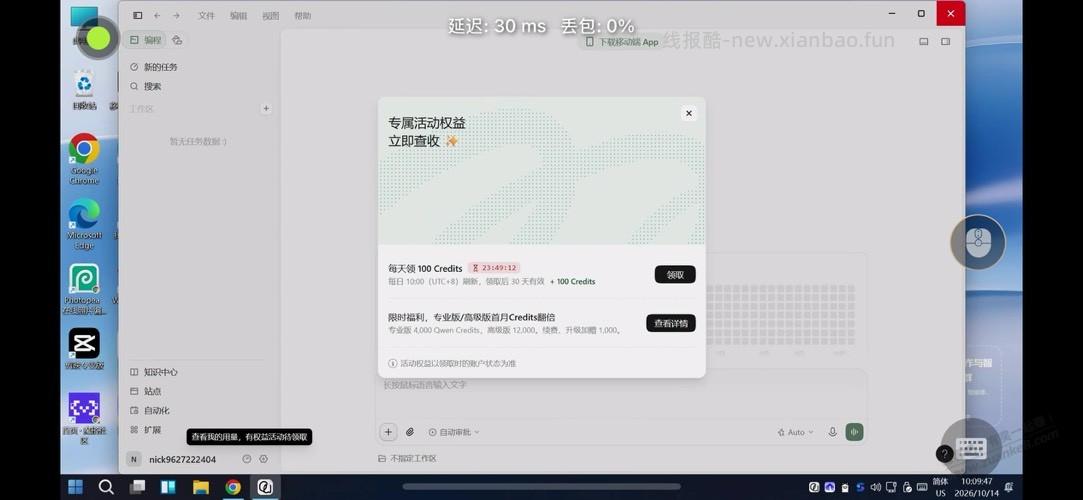
Task: Click the green voice waveform button
Action: pyautogui.click(x=854, y=432)
